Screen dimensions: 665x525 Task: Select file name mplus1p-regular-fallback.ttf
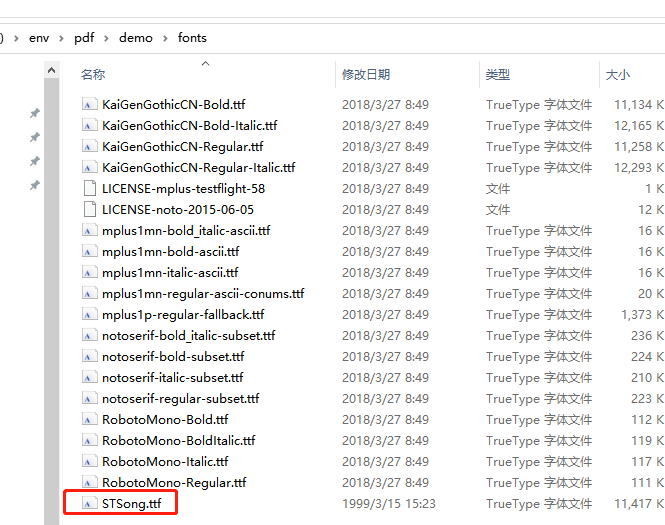[183, 314]
